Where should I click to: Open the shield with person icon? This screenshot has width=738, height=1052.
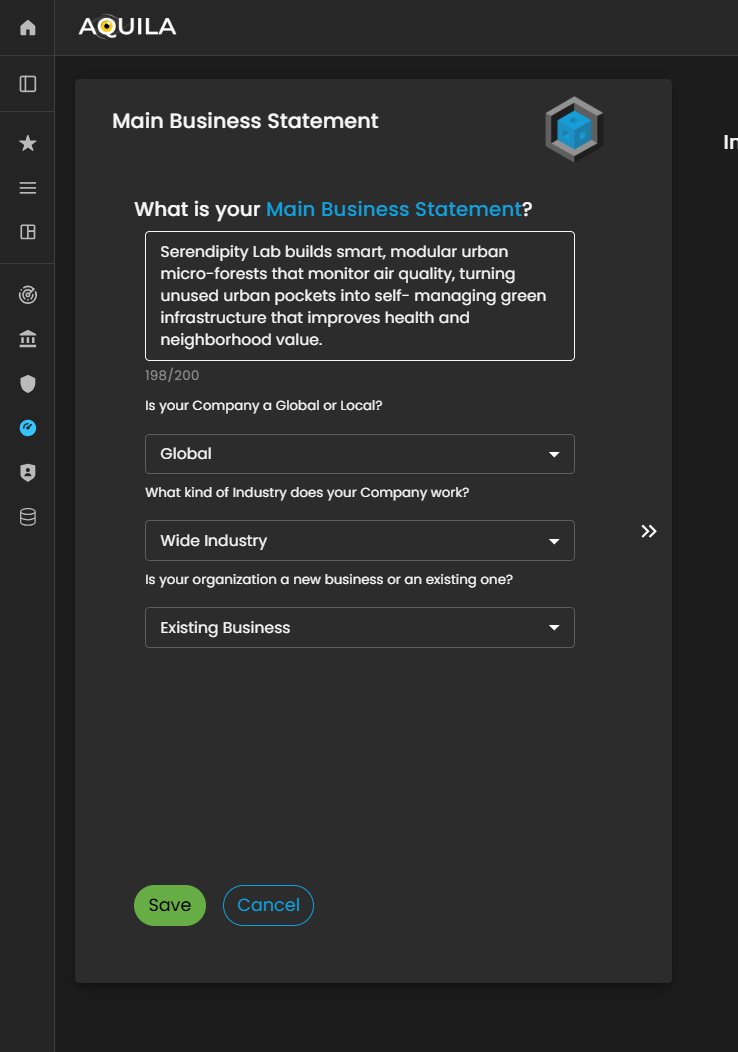coord(28,473)
